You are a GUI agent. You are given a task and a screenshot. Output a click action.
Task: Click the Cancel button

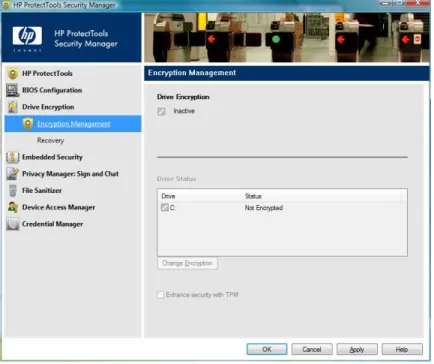point(312,350)
